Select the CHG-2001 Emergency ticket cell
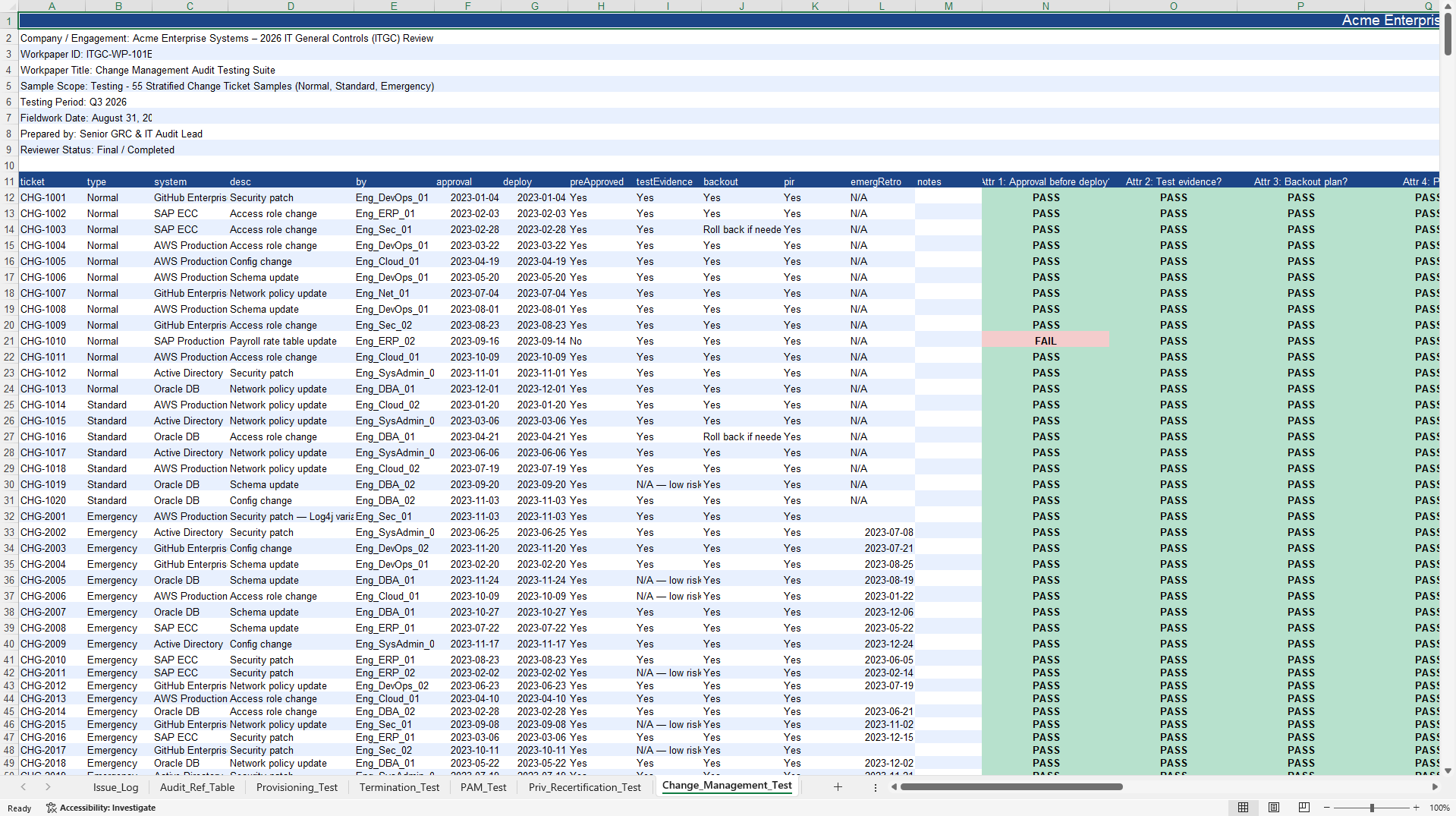Viewport: 1456px width, 816px height. coord(52,516)
